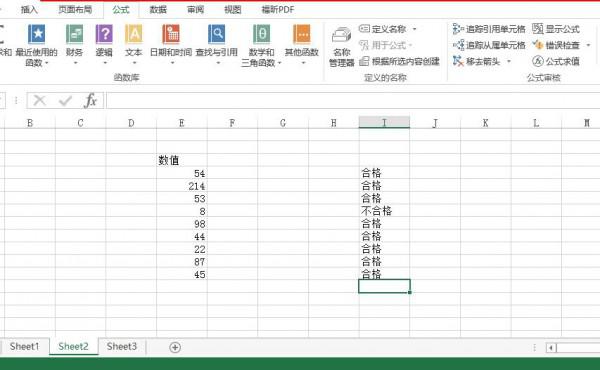Expand the Error Checking (错误检查) dropdown arrow

click(x=588, y=45)
